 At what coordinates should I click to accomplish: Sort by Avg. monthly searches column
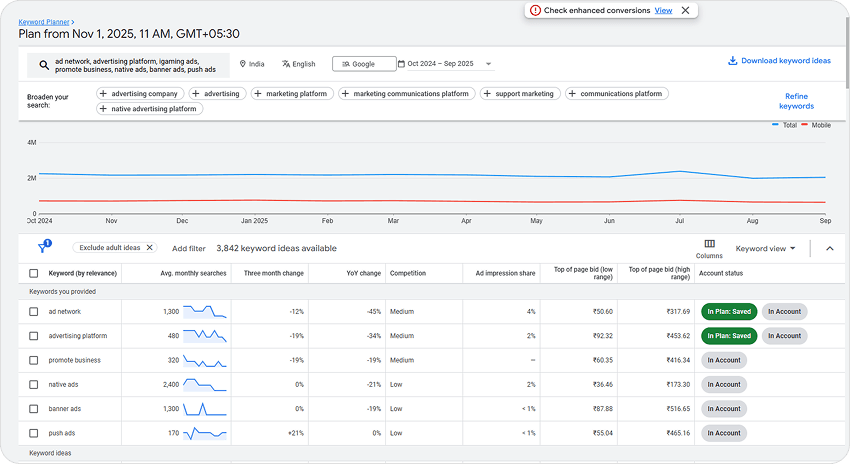[193, 273]
